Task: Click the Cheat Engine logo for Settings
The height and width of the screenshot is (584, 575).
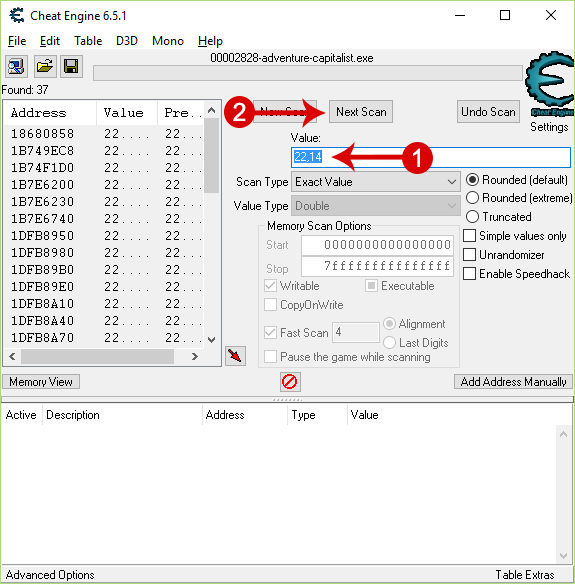Action: pos(549,84)
